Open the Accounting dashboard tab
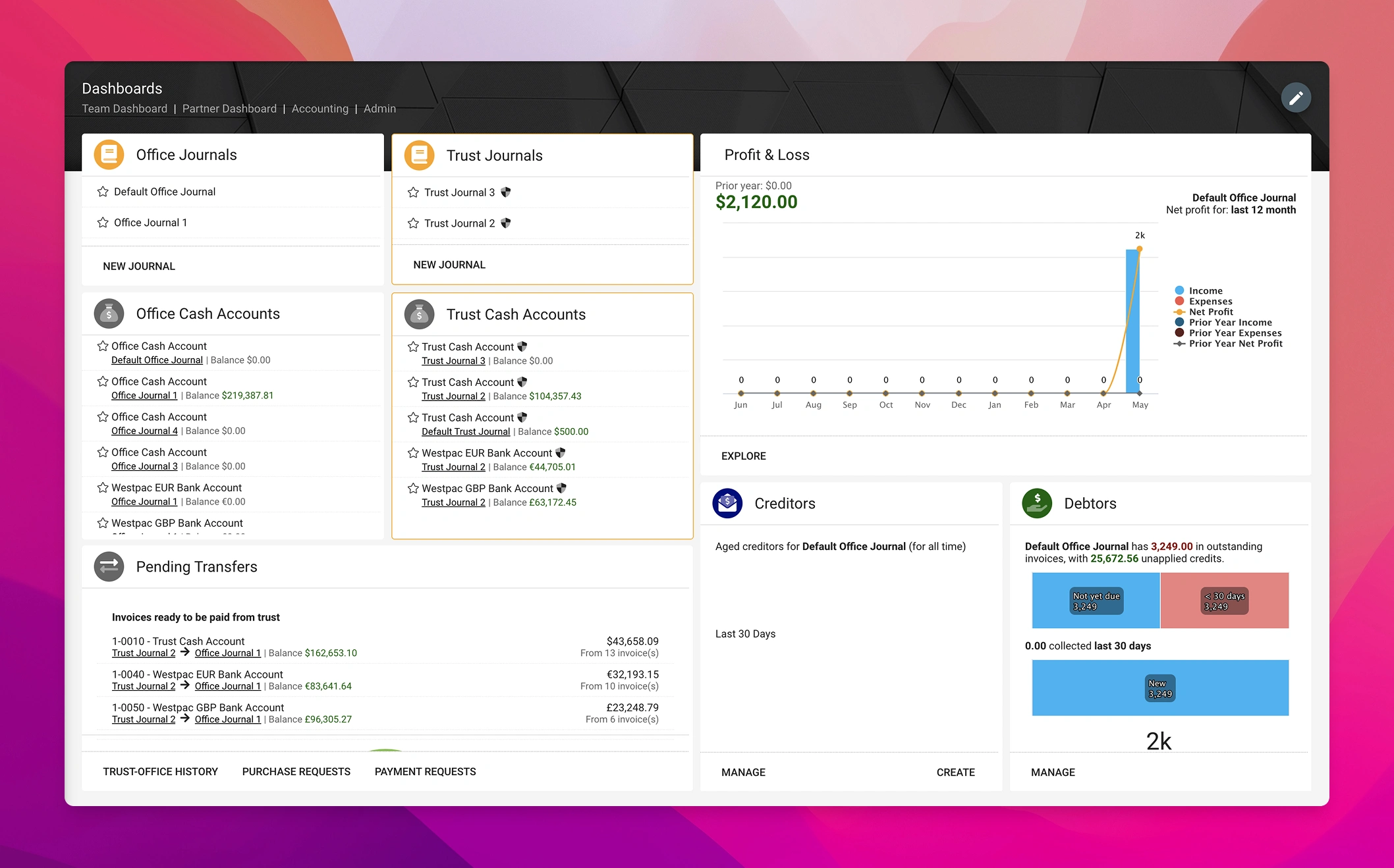1394x868 pixels. pos(320,109)
